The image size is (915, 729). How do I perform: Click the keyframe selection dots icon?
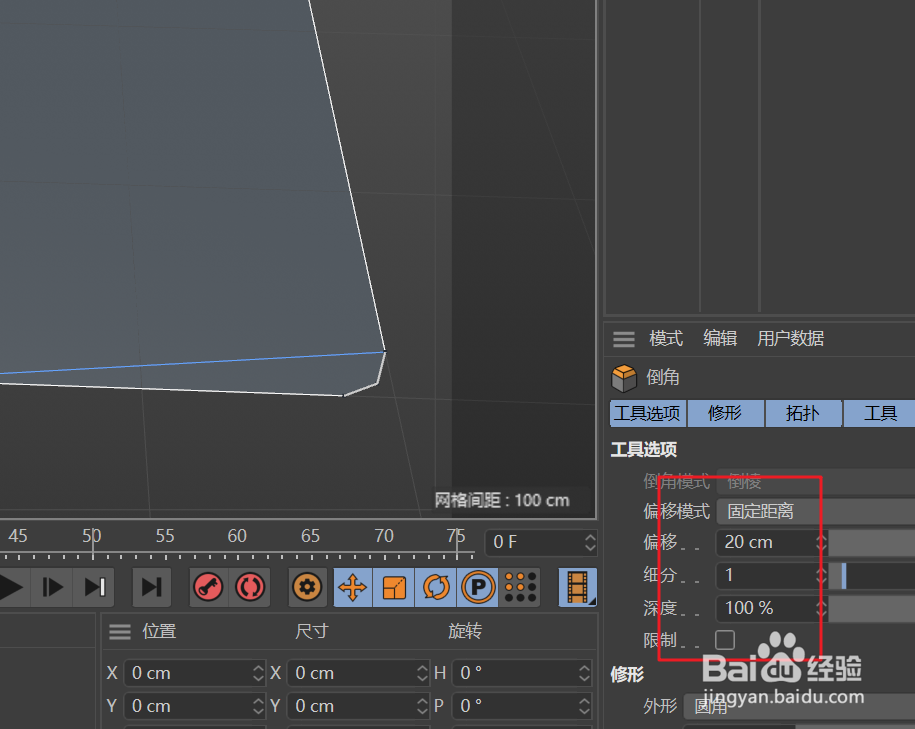click(x=519, y=587)
